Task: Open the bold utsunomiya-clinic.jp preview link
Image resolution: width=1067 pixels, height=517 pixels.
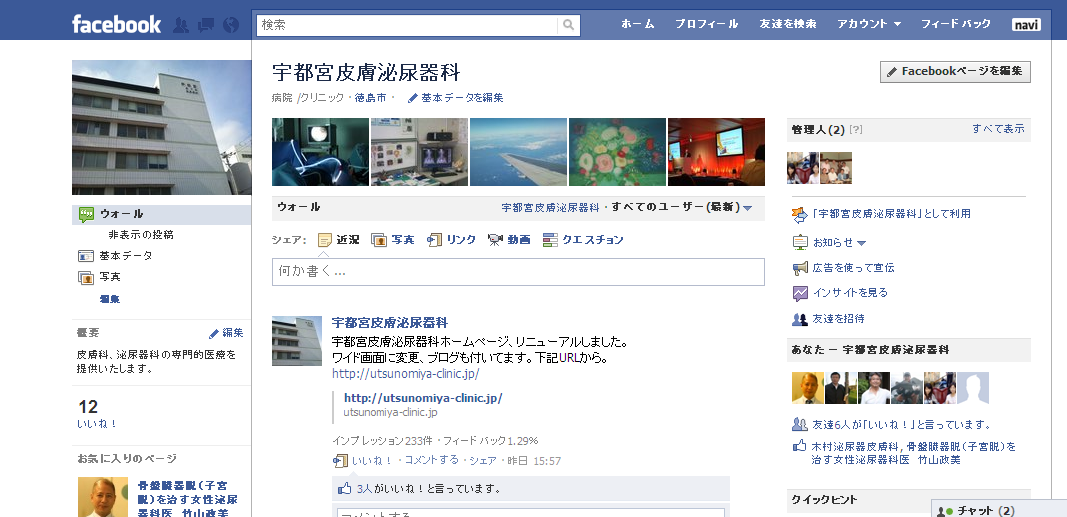Action: click(x=423, y=398)
